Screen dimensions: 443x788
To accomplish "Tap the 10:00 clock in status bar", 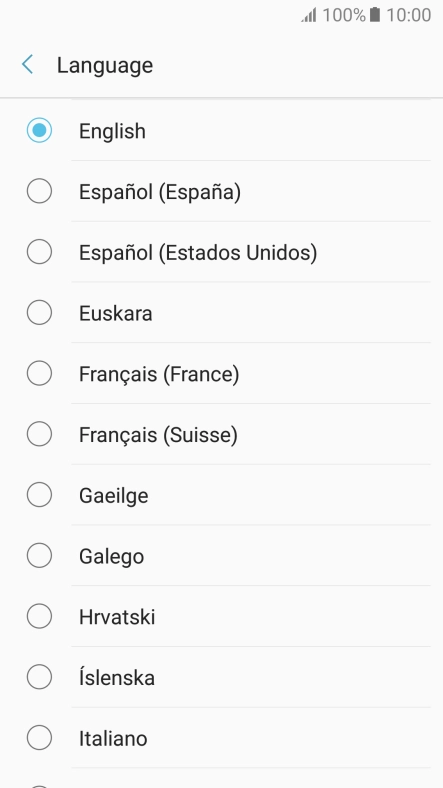I will point(408,15).
